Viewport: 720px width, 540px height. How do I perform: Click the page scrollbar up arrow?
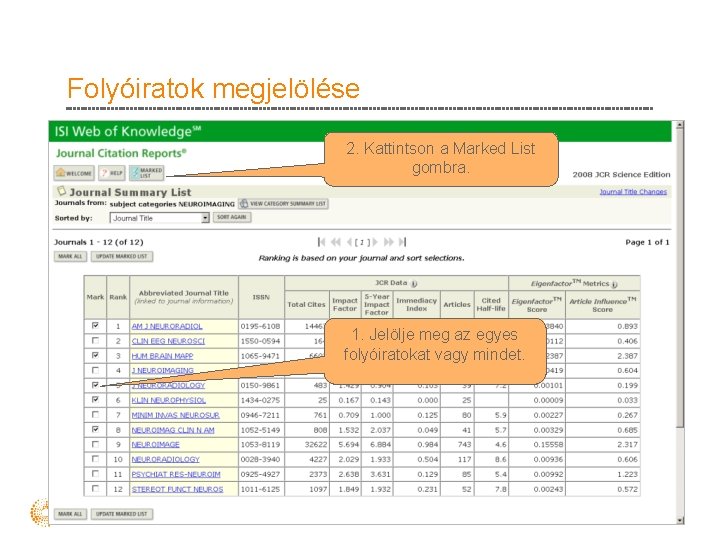click(680, 124)
